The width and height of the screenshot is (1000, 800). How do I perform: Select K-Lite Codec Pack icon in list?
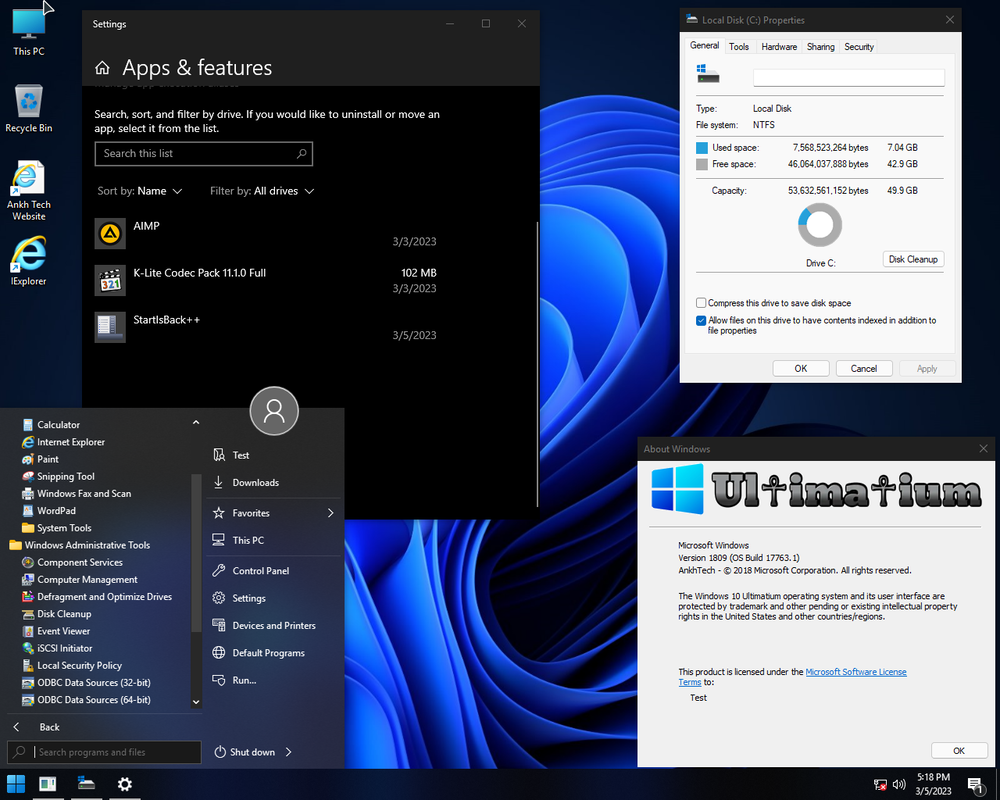[110, 281]
